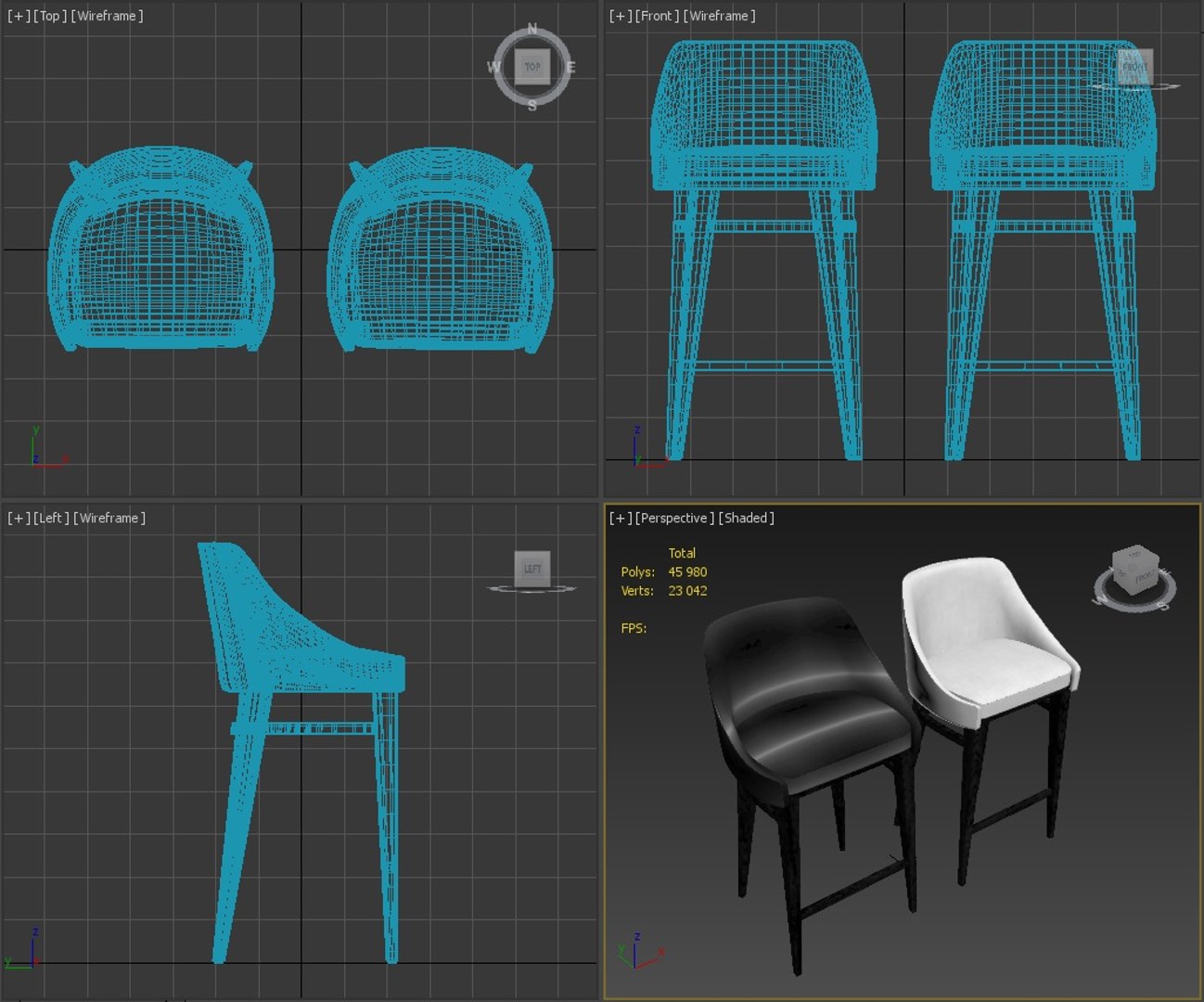Open the Front view label menu
The image size is (1204, 1002).
point(658,16)
